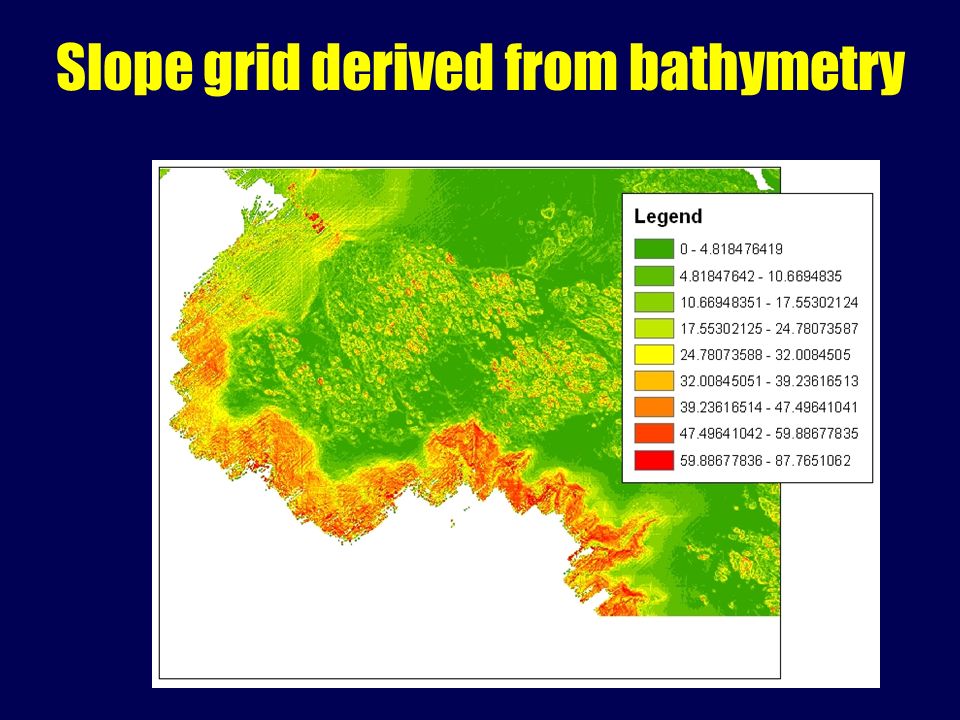Click the label '10.66948351 - 17.55302124'

point(769,302)
